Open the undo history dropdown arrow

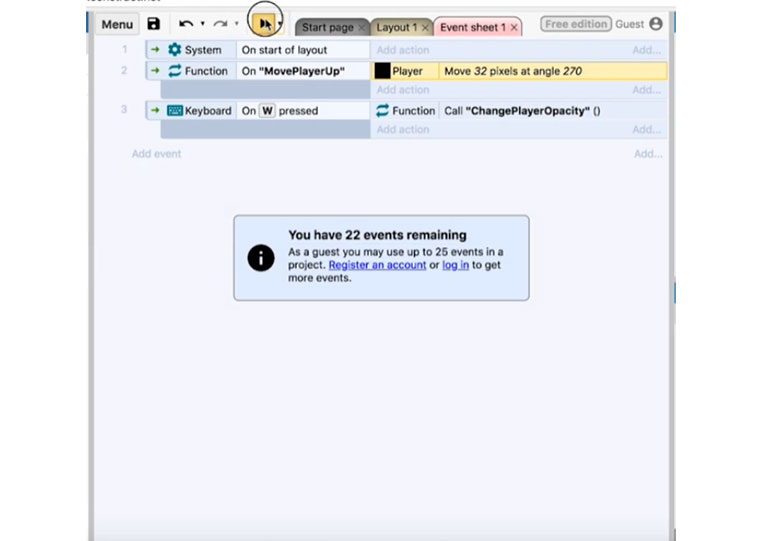(202, 23)
